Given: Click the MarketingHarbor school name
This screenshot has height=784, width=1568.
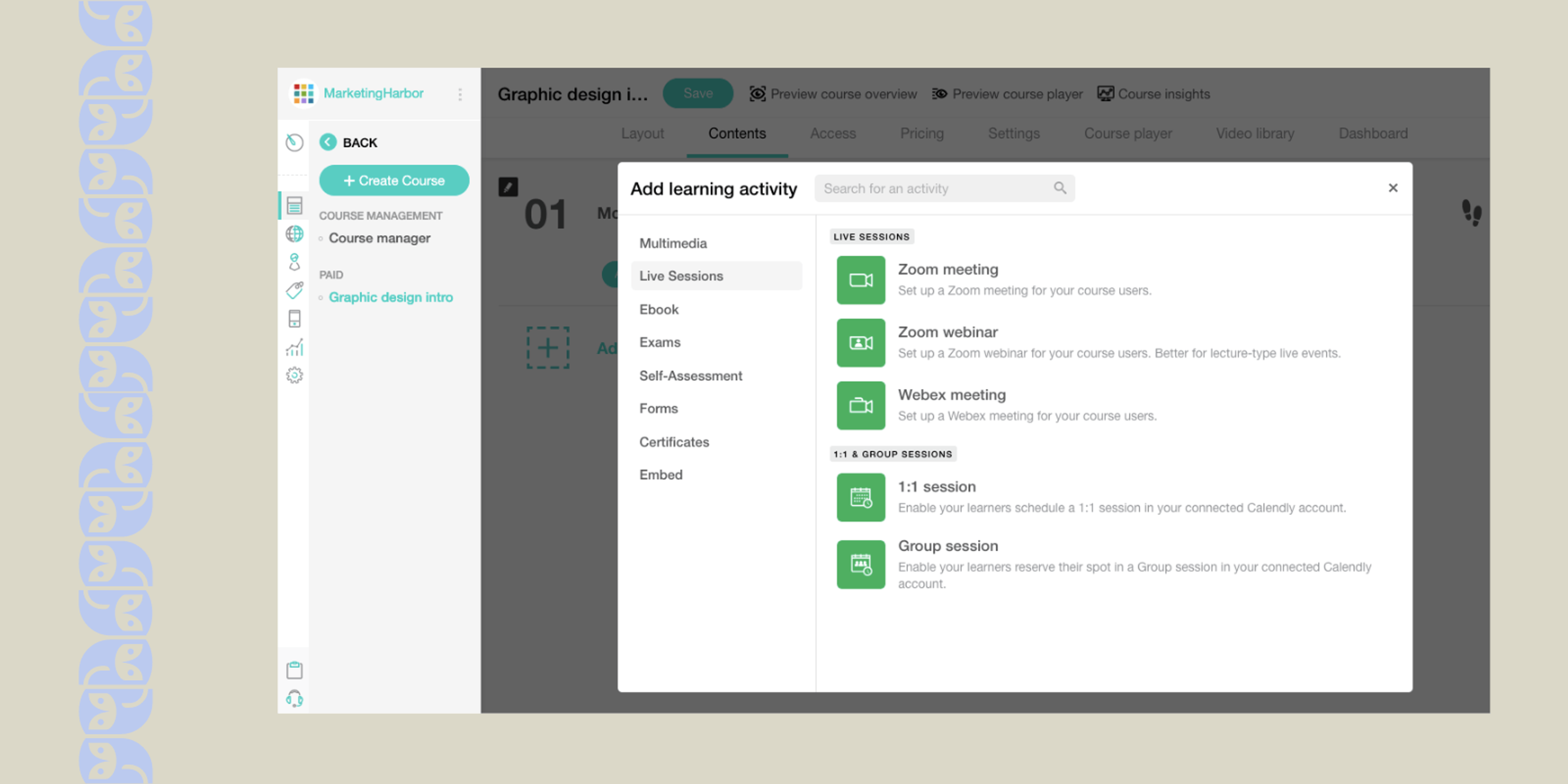Looking at the screenshot, I should pyautogui.click(x=373, y=93).
